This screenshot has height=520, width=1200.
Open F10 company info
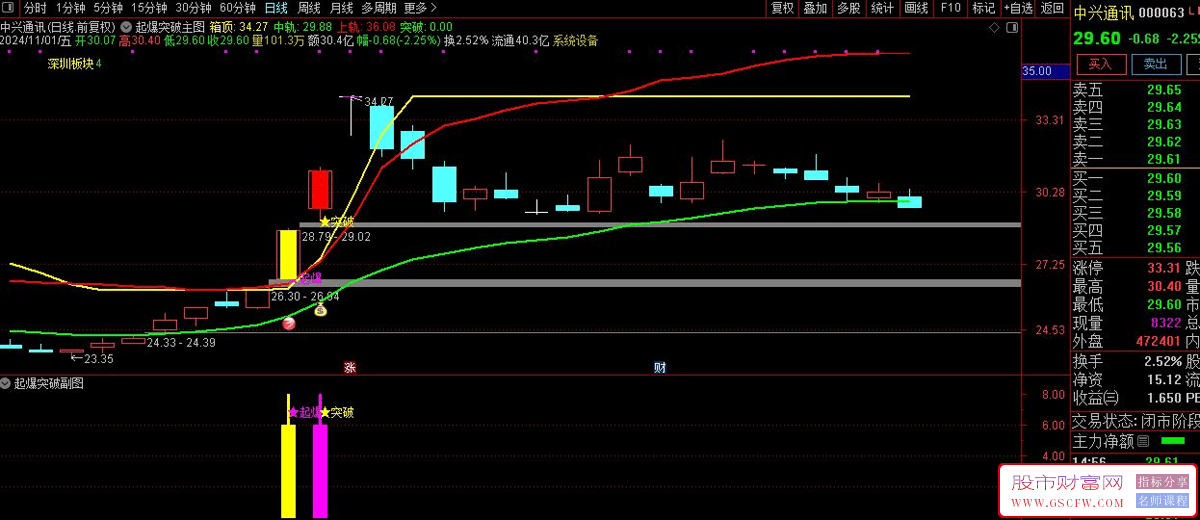[950, 8]
